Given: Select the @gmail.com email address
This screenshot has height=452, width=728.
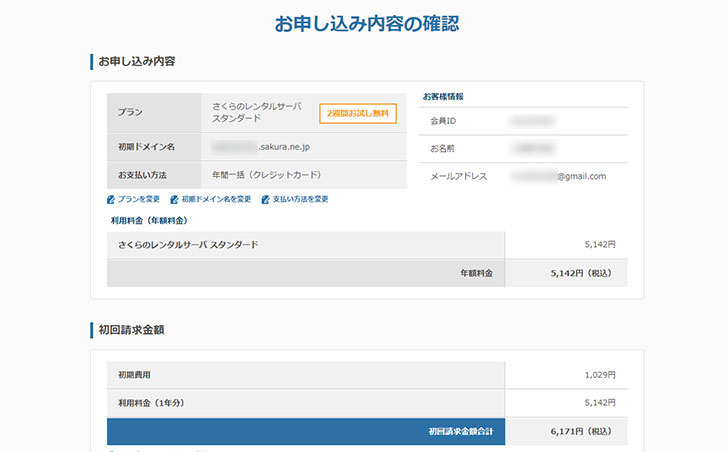Looking at the screenshot, I should (559, 176).
